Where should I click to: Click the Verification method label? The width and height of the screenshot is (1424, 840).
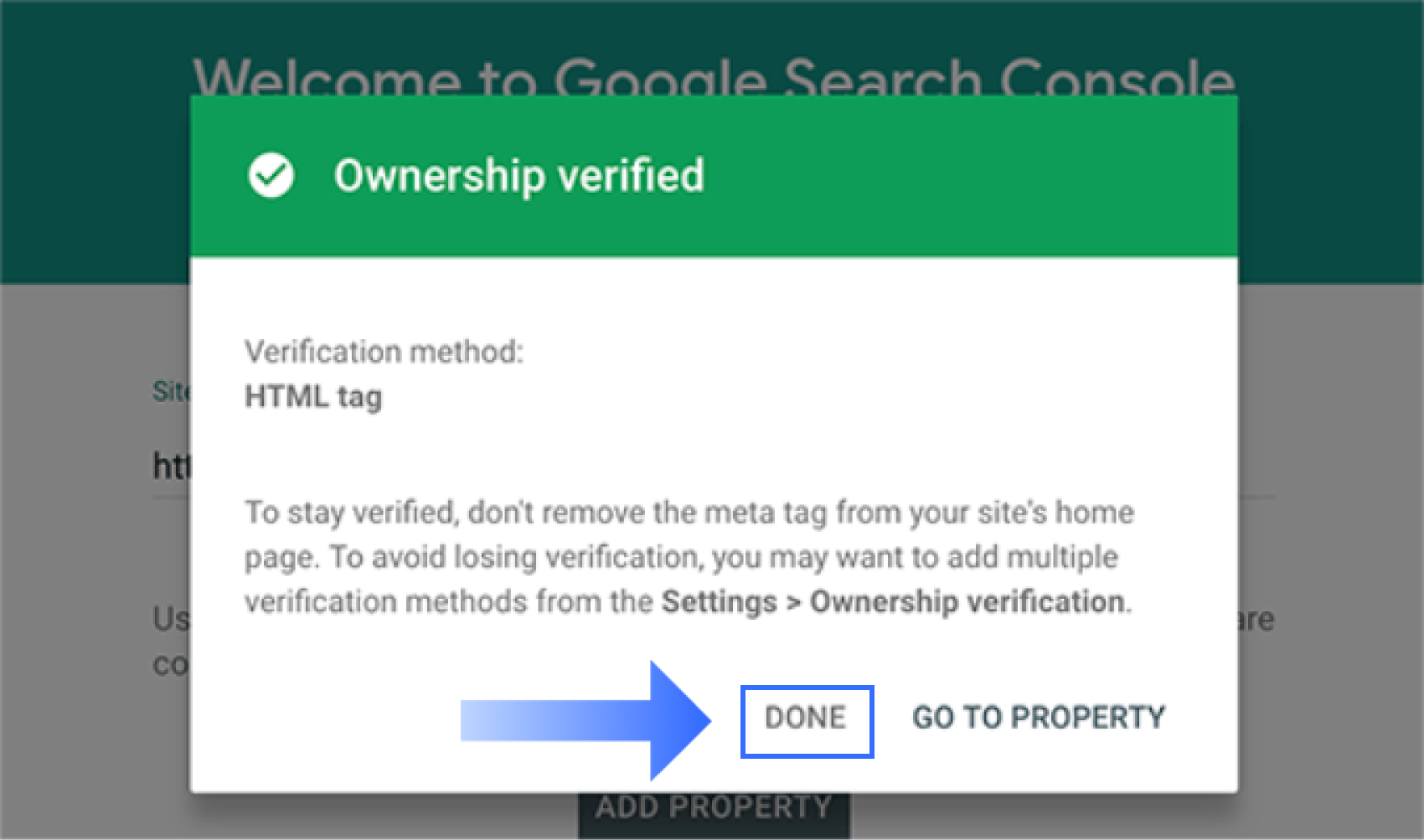[384, 352]
